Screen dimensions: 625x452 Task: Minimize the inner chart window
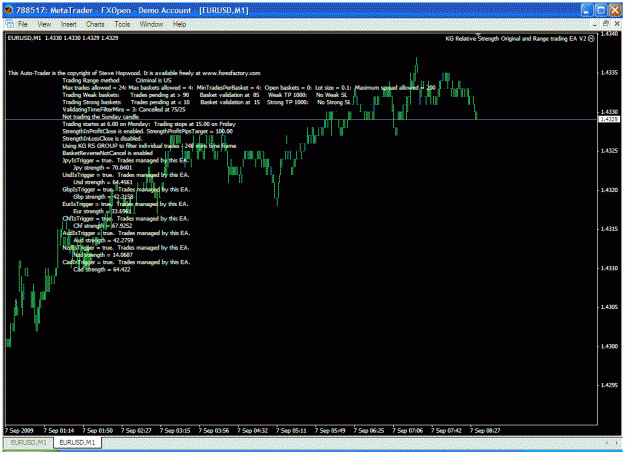[x=595, y=24]
